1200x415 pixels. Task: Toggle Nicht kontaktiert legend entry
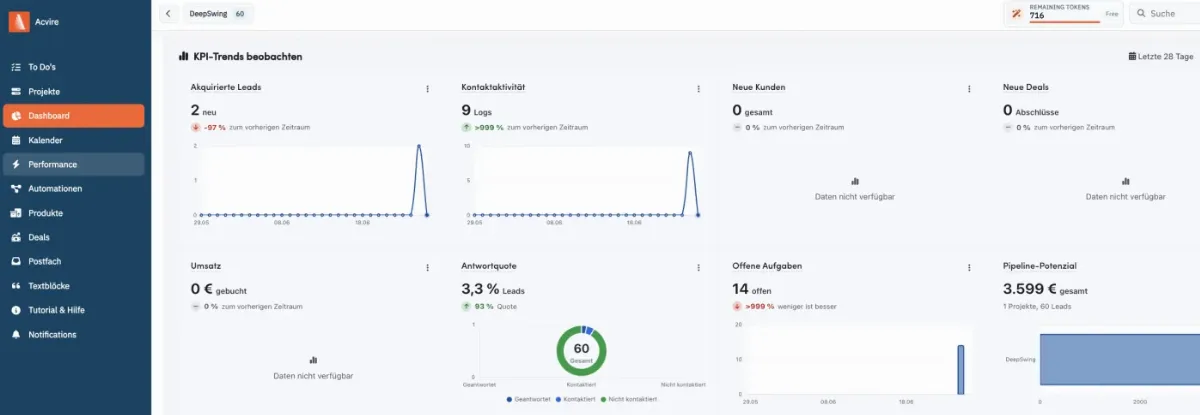631,399
